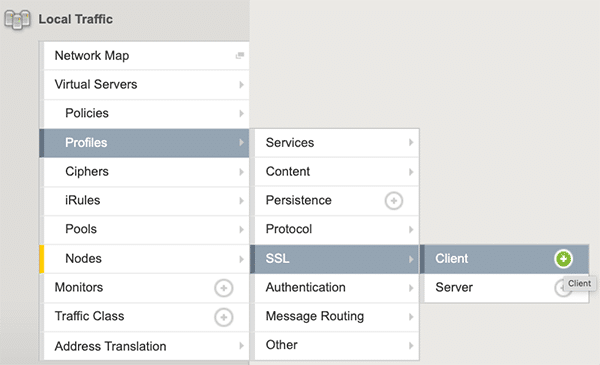
Task: Expand the Address Translation submenu arrow
Action: coord(241,346)
